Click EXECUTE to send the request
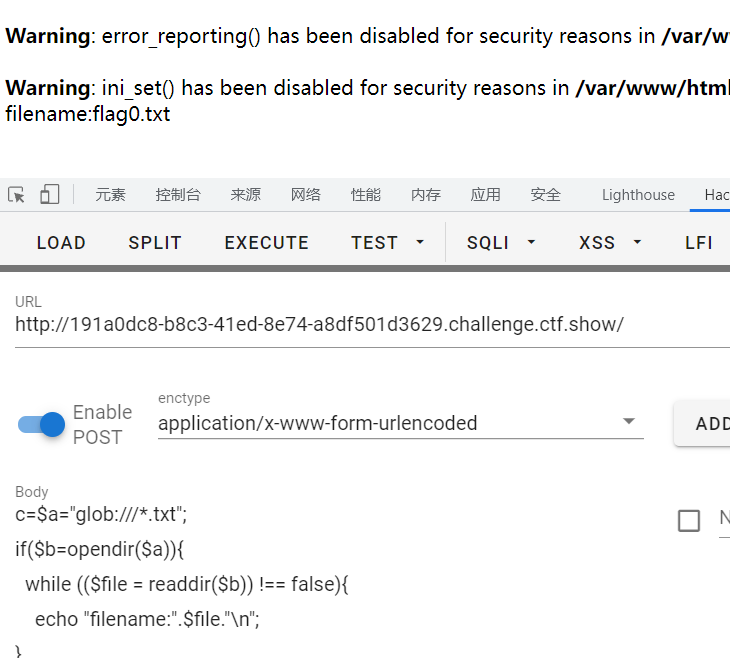 click(x=267, y=243)
